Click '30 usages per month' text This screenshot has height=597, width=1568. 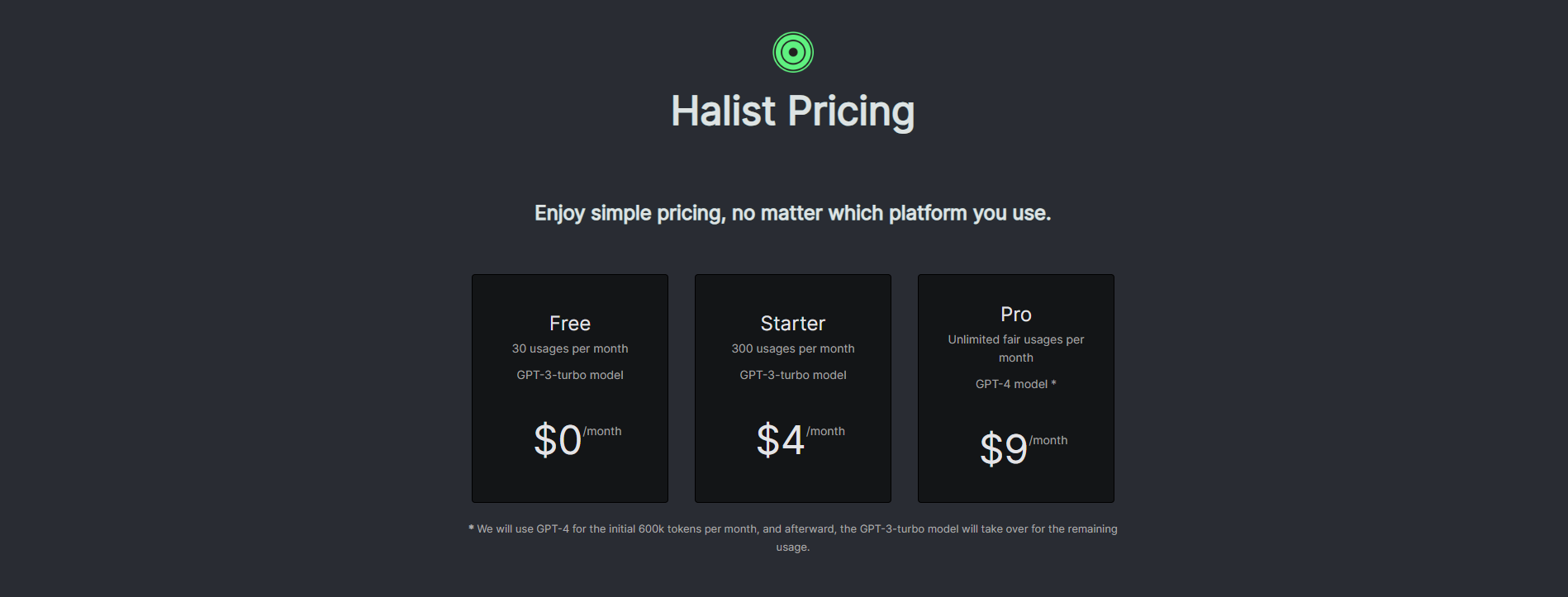point(570,348)
